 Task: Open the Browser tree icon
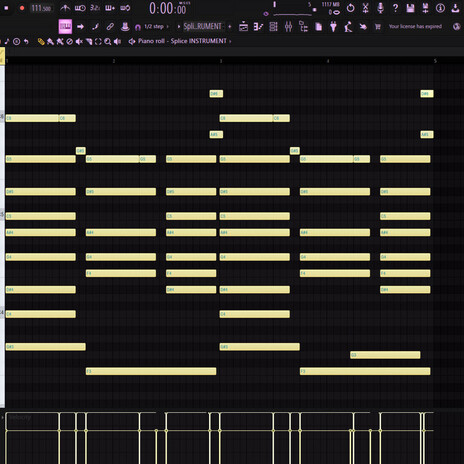click(x=303, y=27)
